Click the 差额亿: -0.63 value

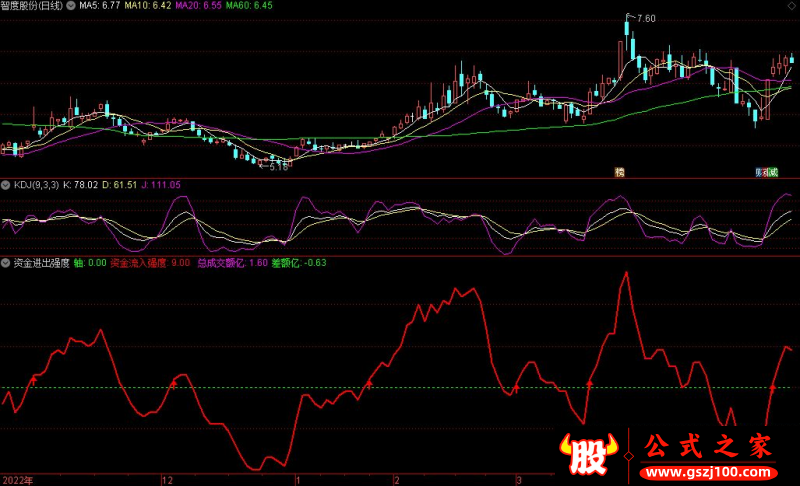click(x=299, y=263)
